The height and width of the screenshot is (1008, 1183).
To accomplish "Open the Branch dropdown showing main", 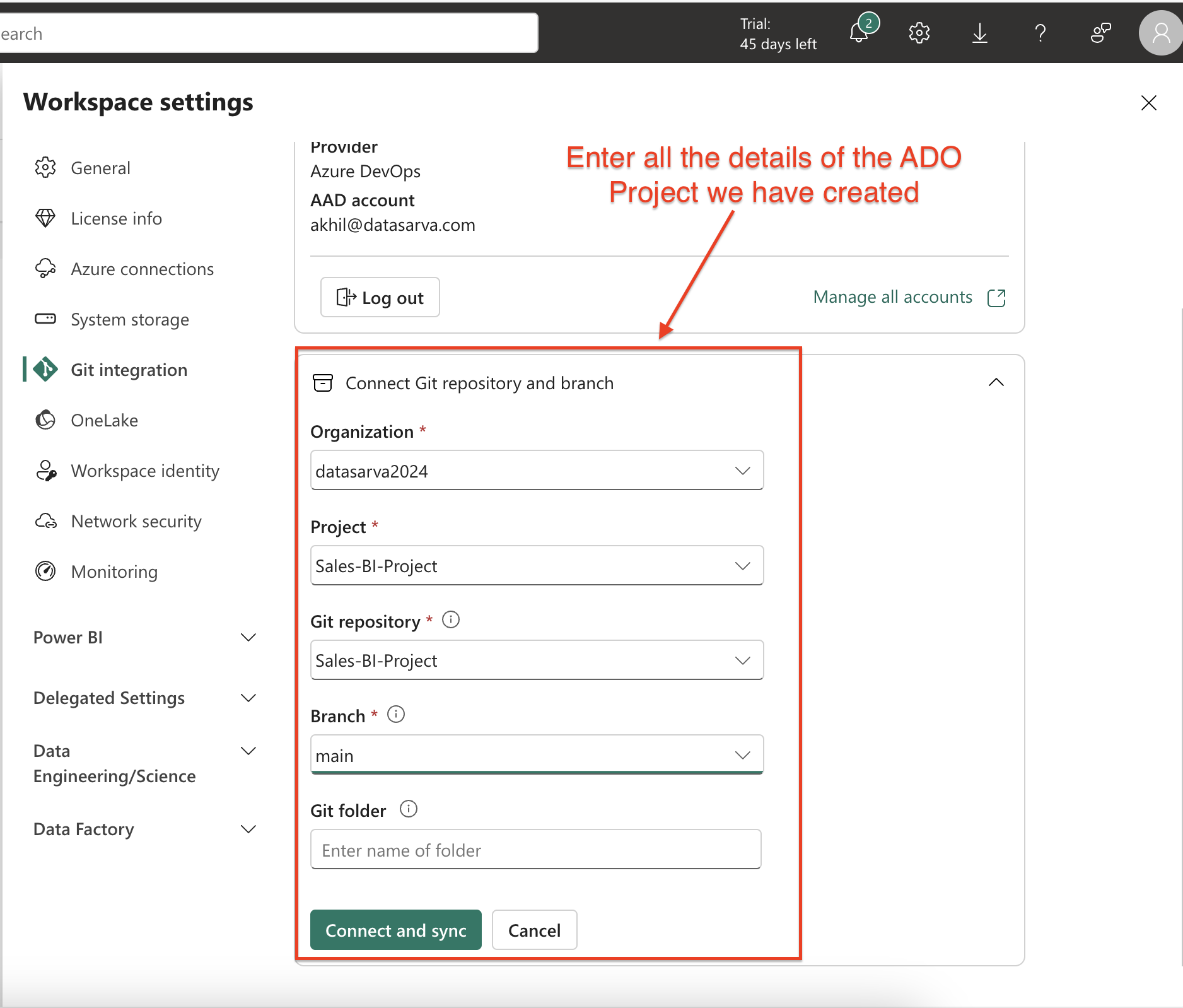I will [537, 754].
